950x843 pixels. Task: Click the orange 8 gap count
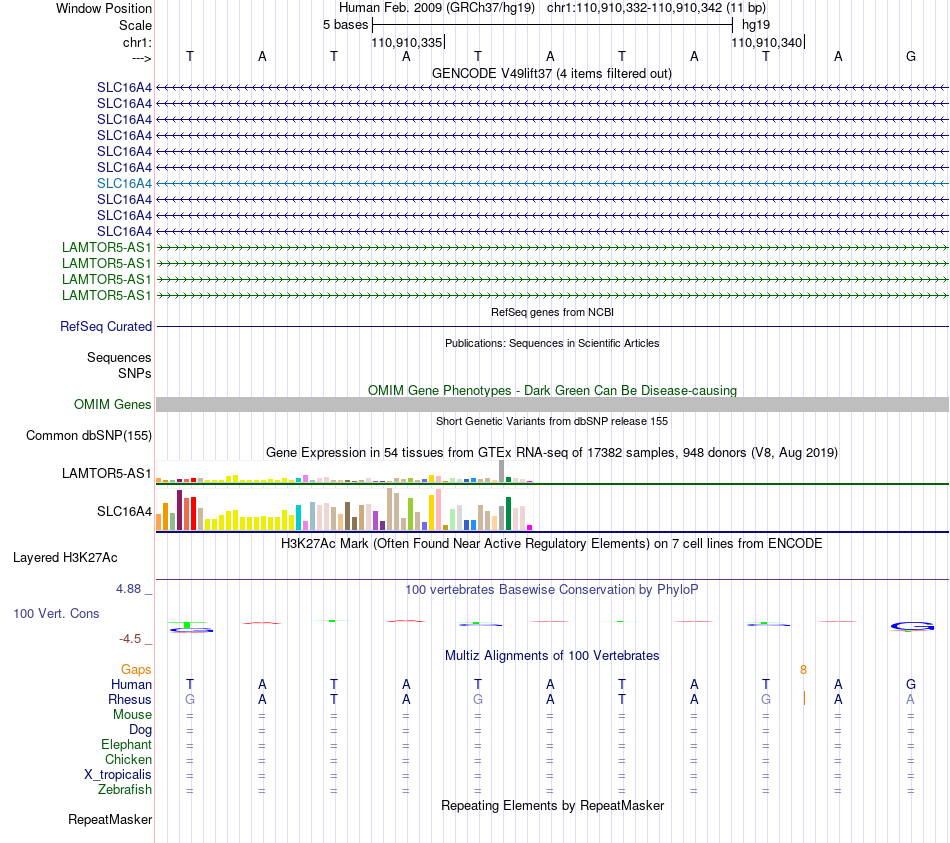coord(803,670)
